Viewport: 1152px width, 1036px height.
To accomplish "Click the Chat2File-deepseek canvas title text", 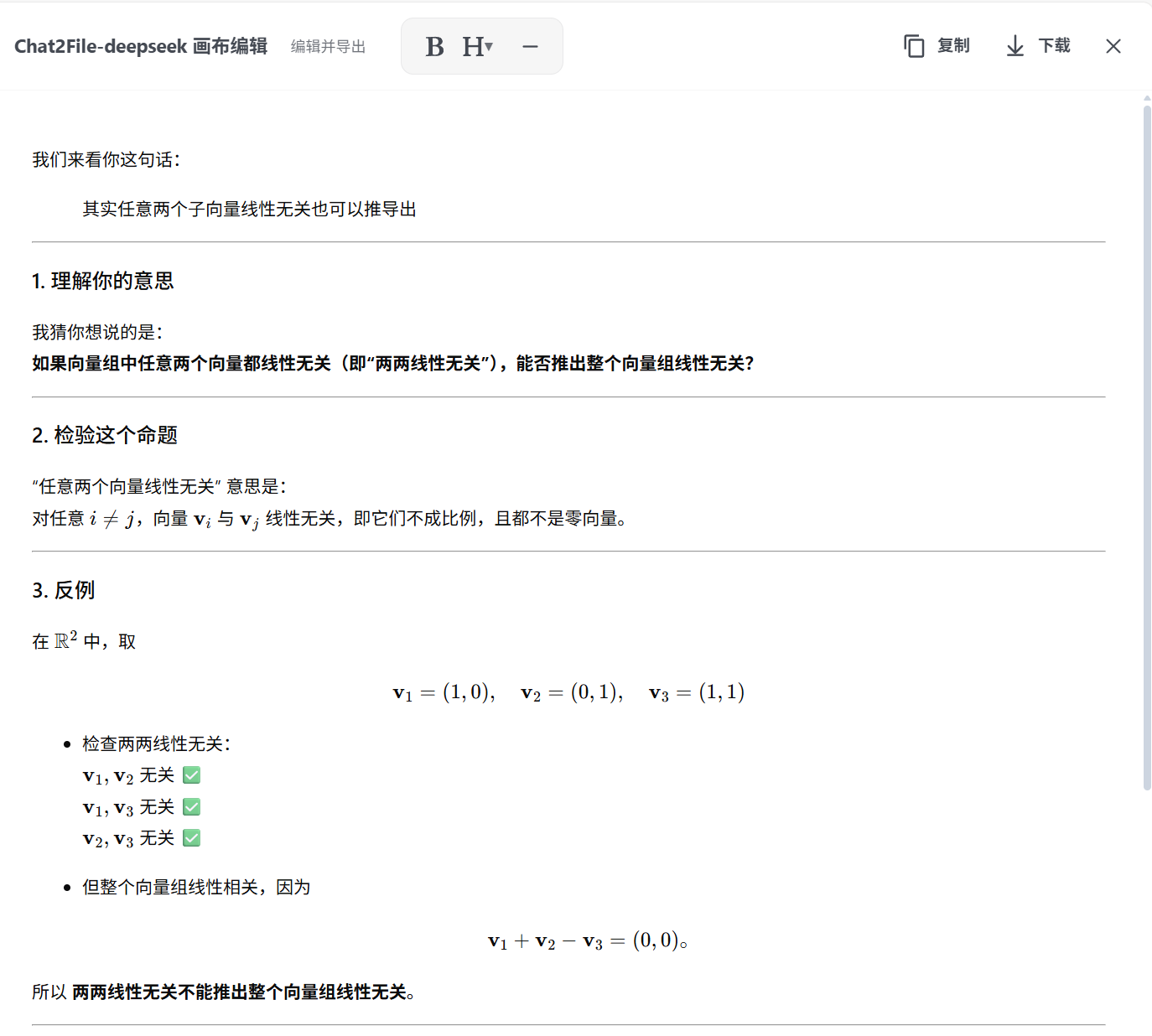I will click(140, 46).
